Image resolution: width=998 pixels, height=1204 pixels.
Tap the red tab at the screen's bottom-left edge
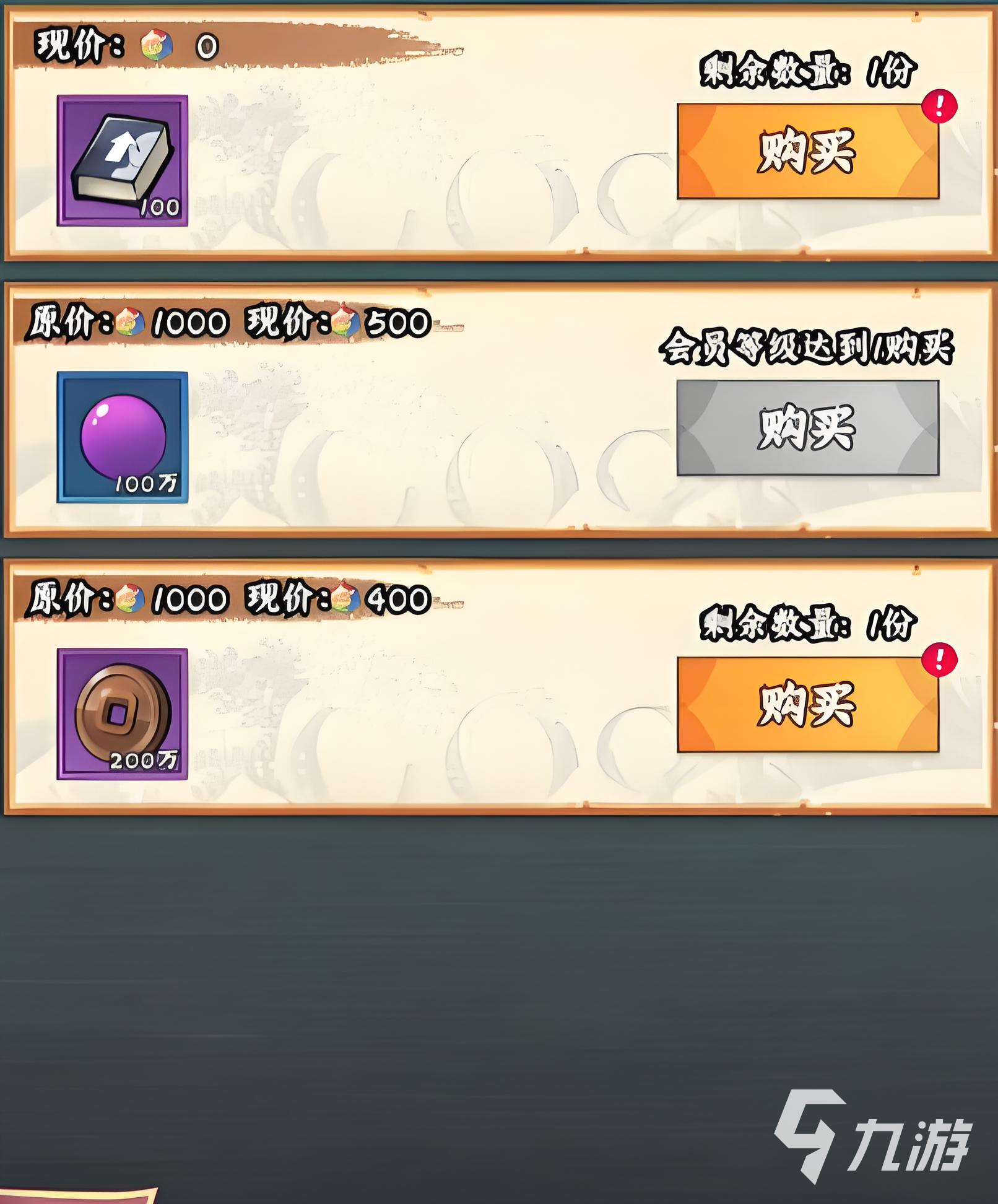coord(78,1195)
